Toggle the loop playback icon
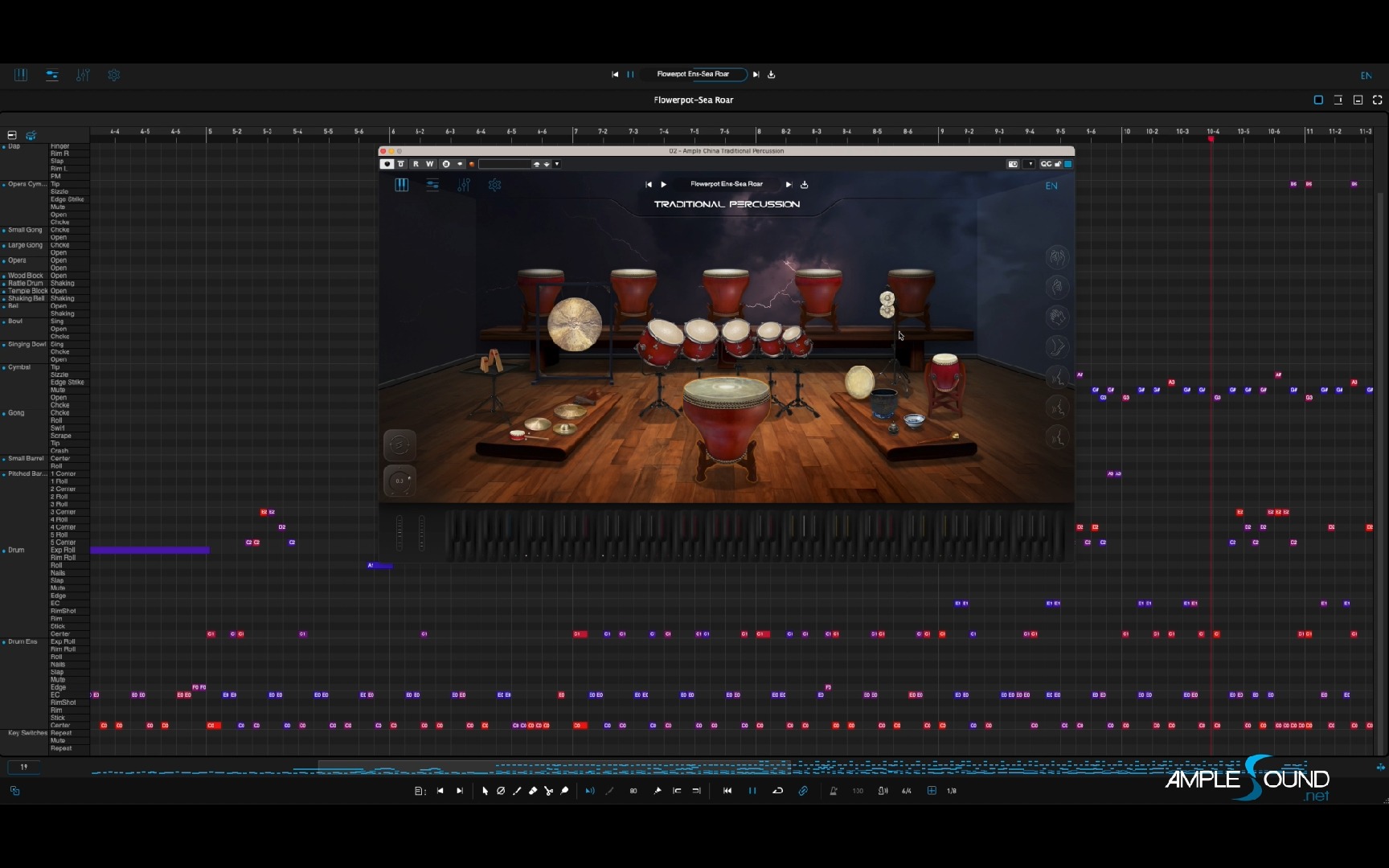This screenshot has height=868, width=1389. (777, 791)
